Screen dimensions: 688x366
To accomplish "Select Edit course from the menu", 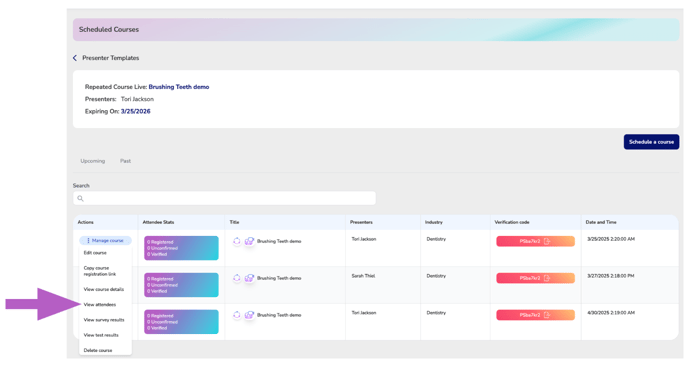I will pyautogui.click(x=95, y=253).
